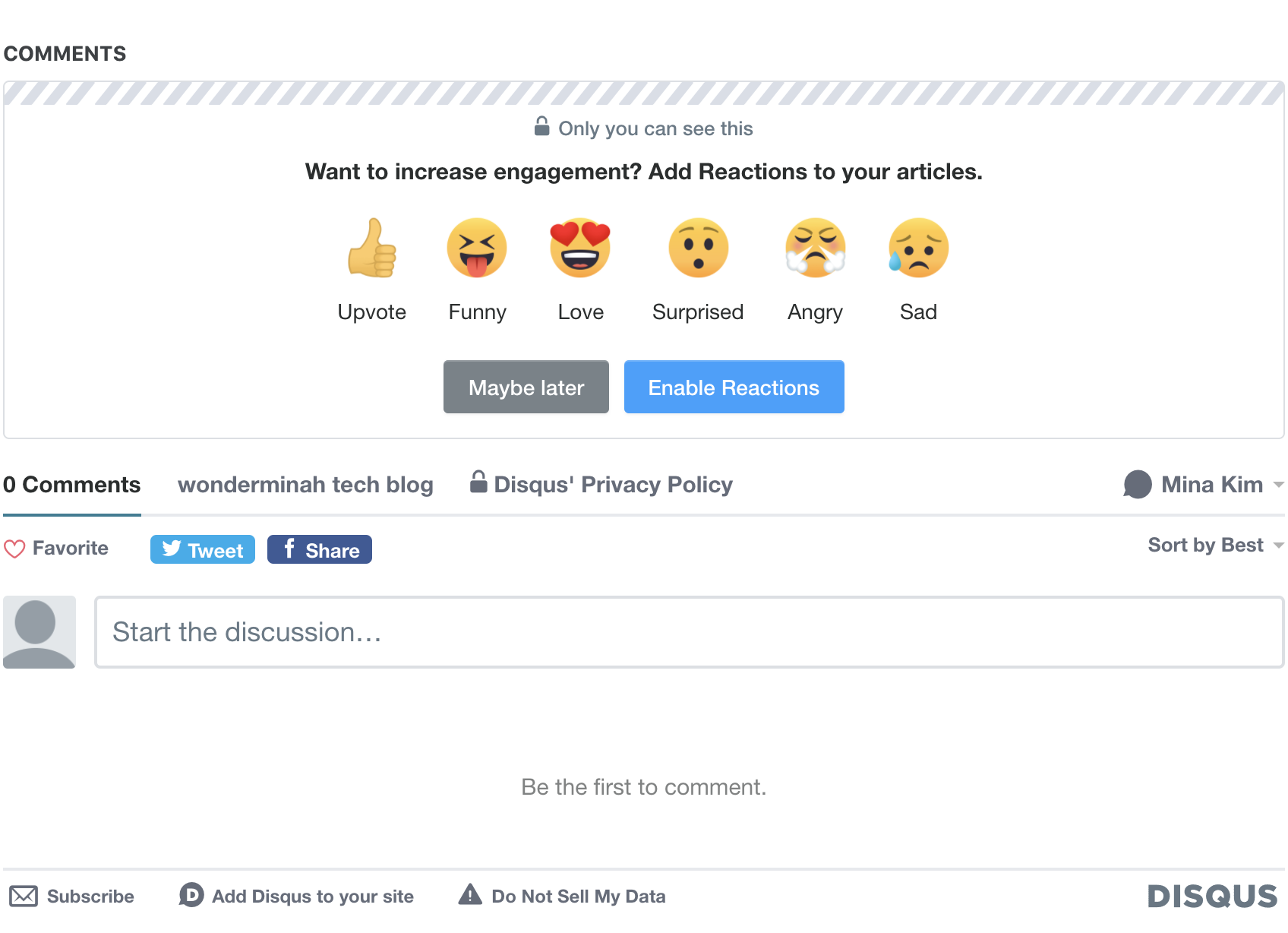Focus the Start the discussion field
Screen dimensions: 1288x933
(689, 632)
